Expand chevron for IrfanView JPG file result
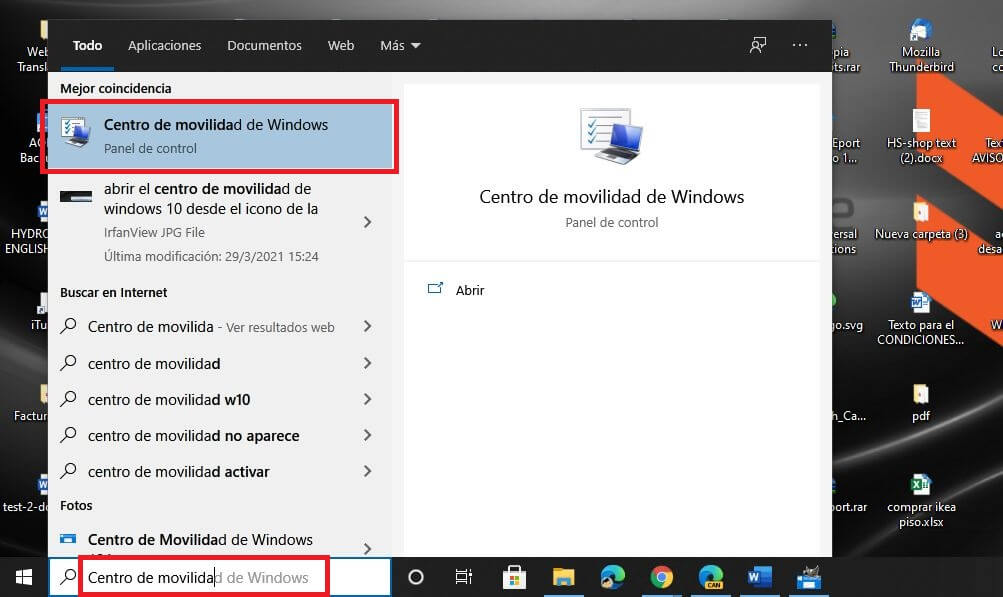This screenshot has height=597, width=1003. point(367,222)
